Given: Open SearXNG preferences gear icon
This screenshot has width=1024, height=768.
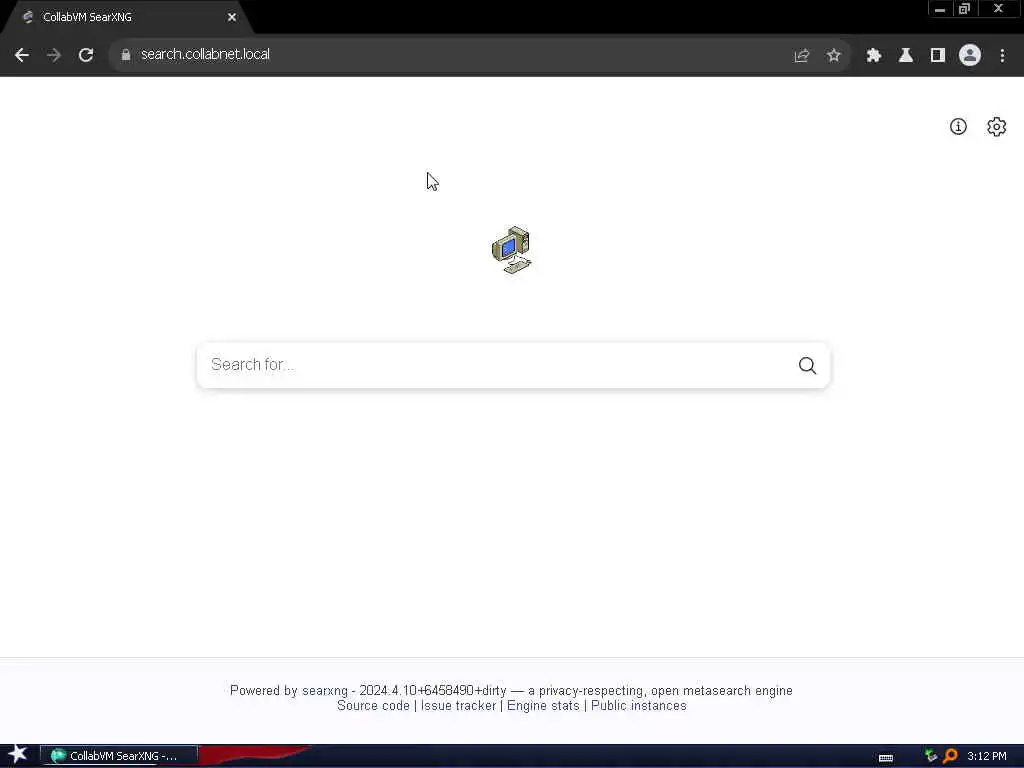Looking at the screenshot, I should tap(996, 127).
